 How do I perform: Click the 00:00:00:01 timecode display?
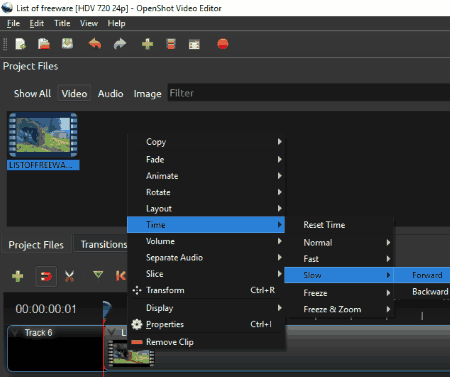46,309
